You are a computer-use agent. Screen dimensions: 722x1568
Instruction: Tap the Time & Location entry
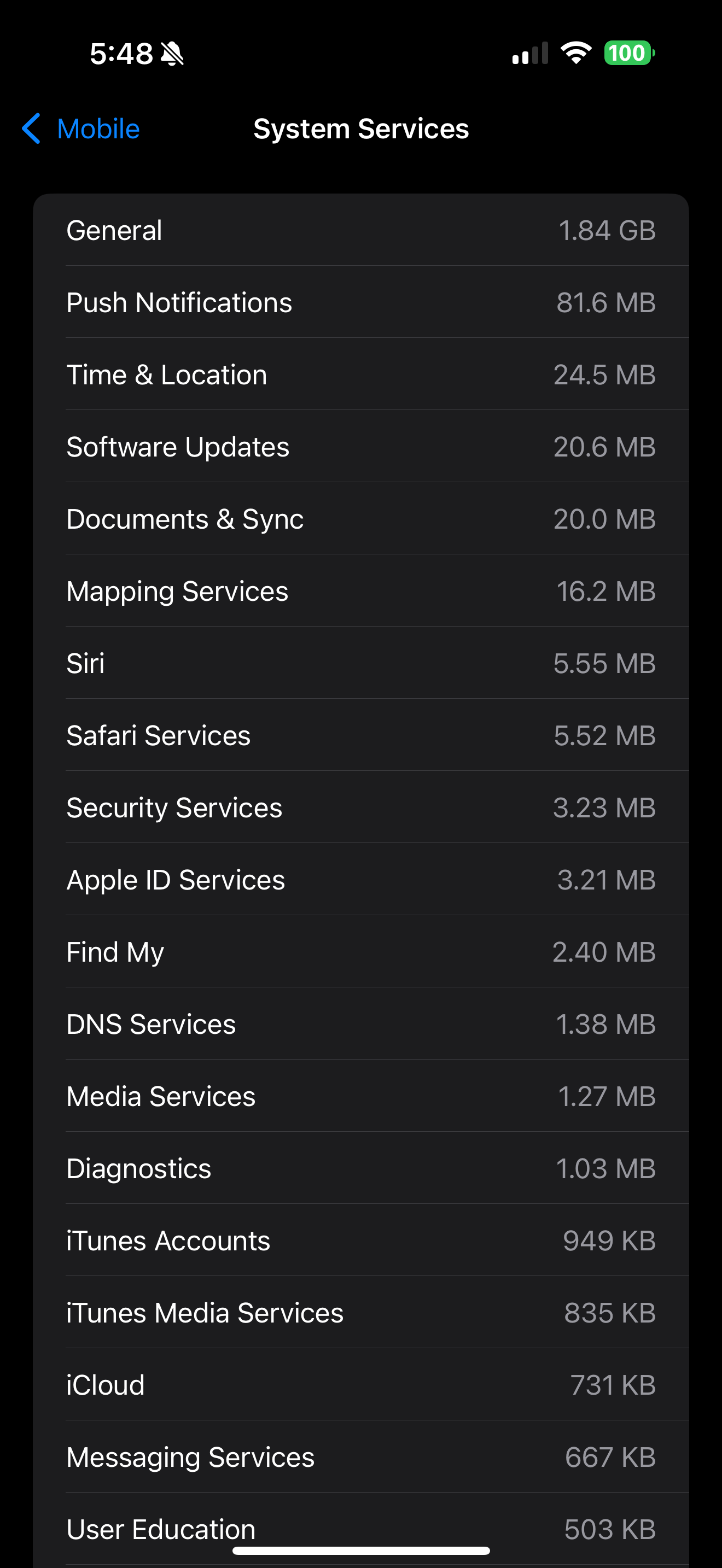pos(361,375)
